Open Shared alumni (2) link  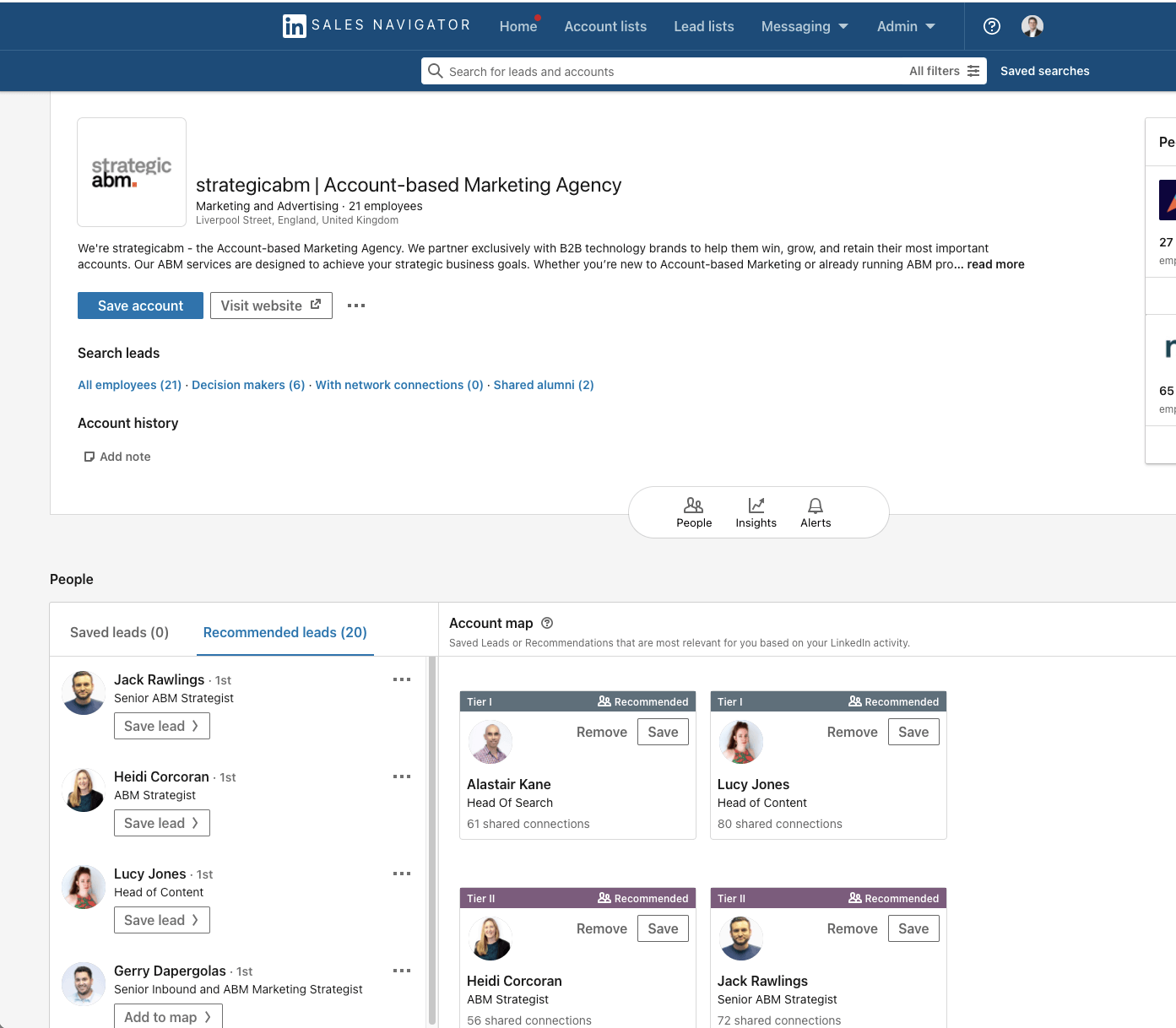click(544, 385)
